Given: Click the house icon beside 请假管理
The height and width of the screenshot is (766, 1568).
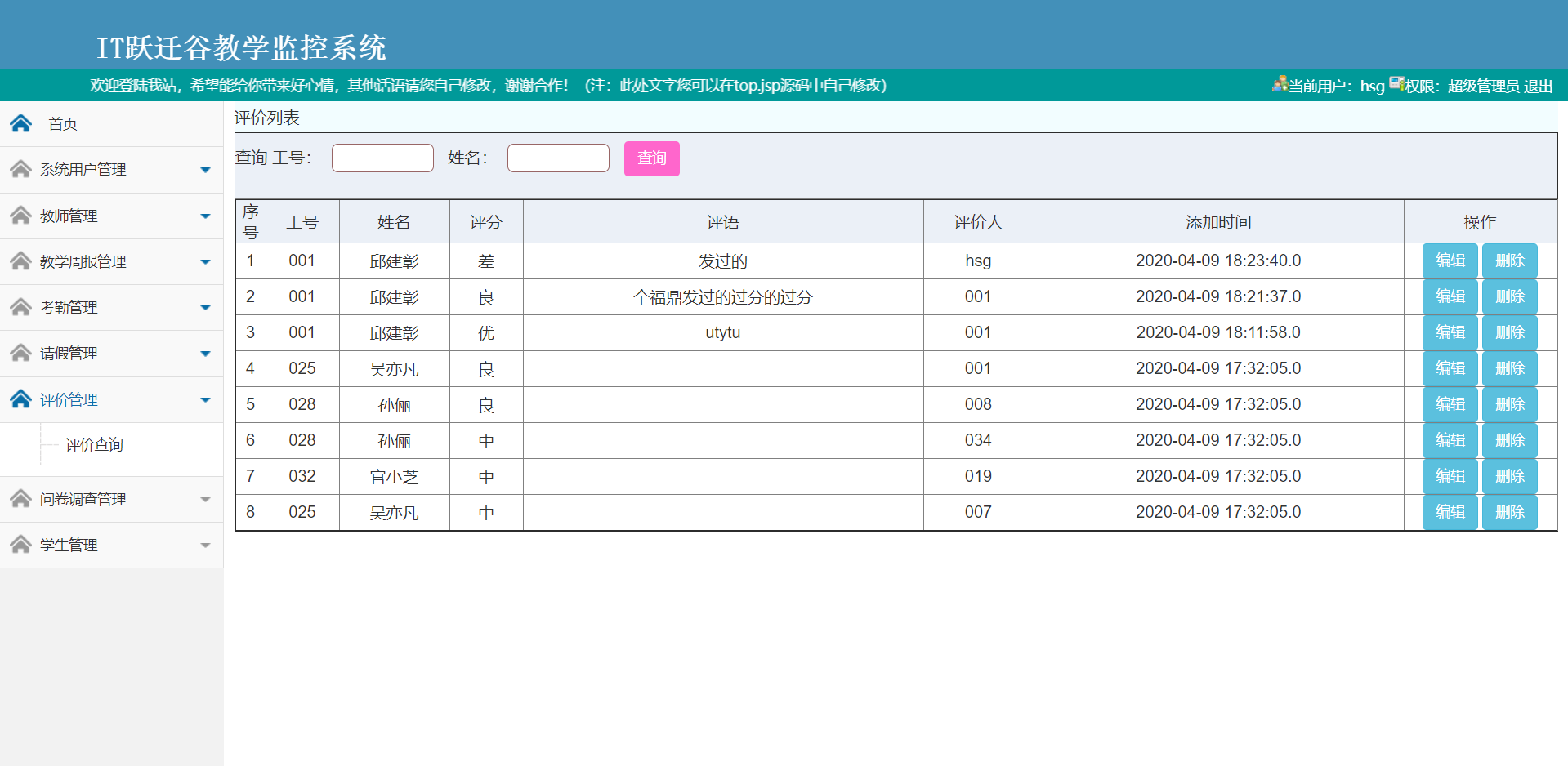Looking at the screenshot, I should click(20, 353).
